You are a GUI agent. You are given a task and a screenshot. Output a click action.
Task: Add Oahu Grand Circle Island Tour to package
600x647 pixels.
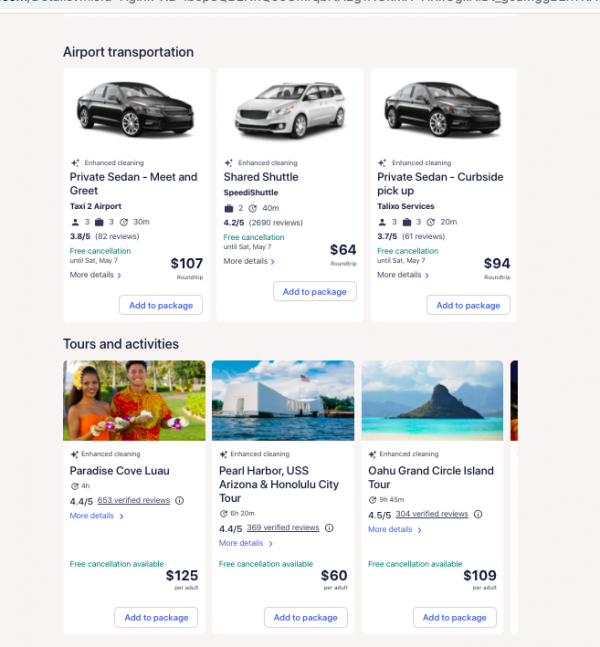point(454,618)
